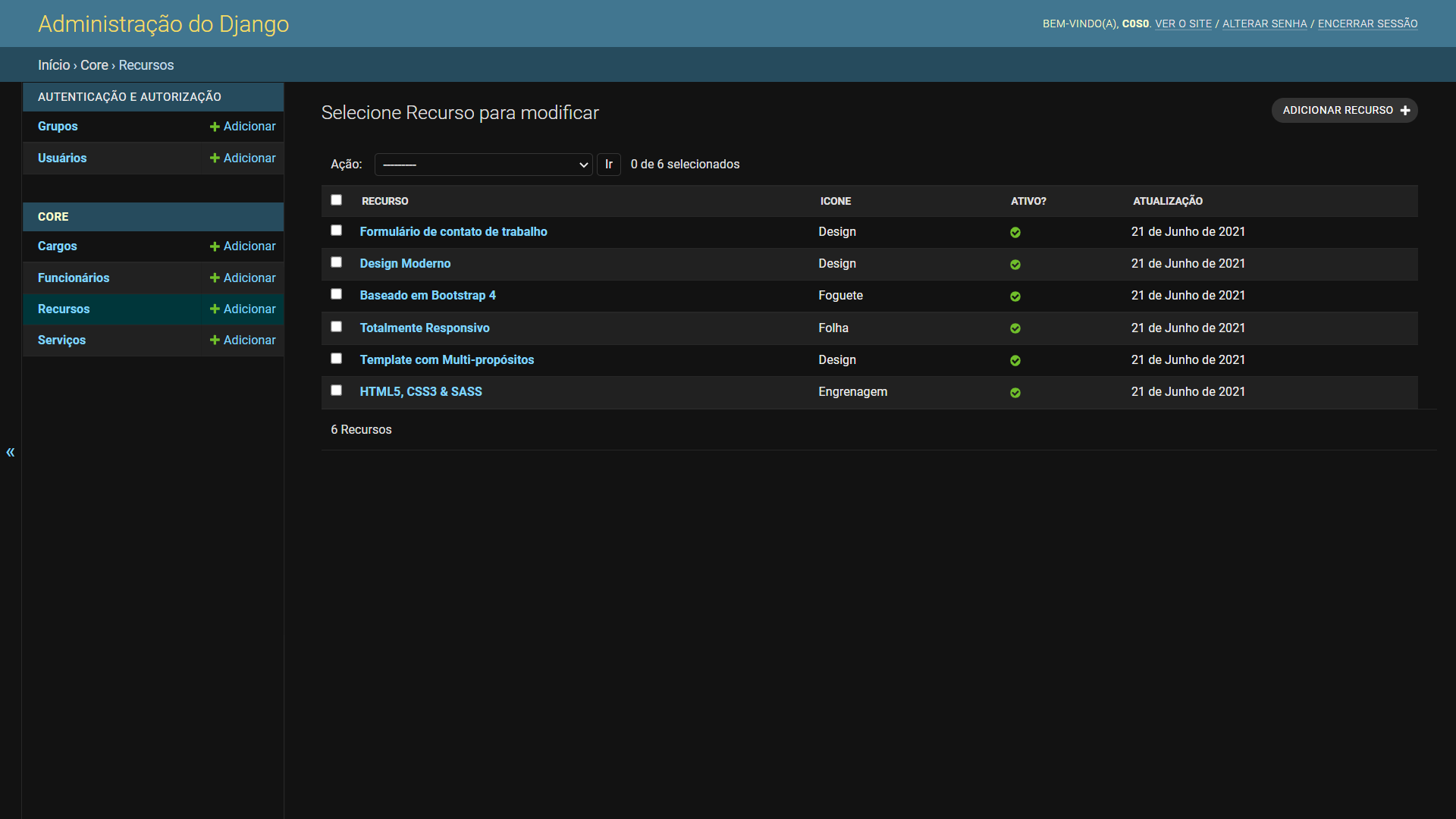This screenshot has height=819, width=1456.
Task: Collapse the sidebar with the double-chevron icon
Action: click(11, 452)
